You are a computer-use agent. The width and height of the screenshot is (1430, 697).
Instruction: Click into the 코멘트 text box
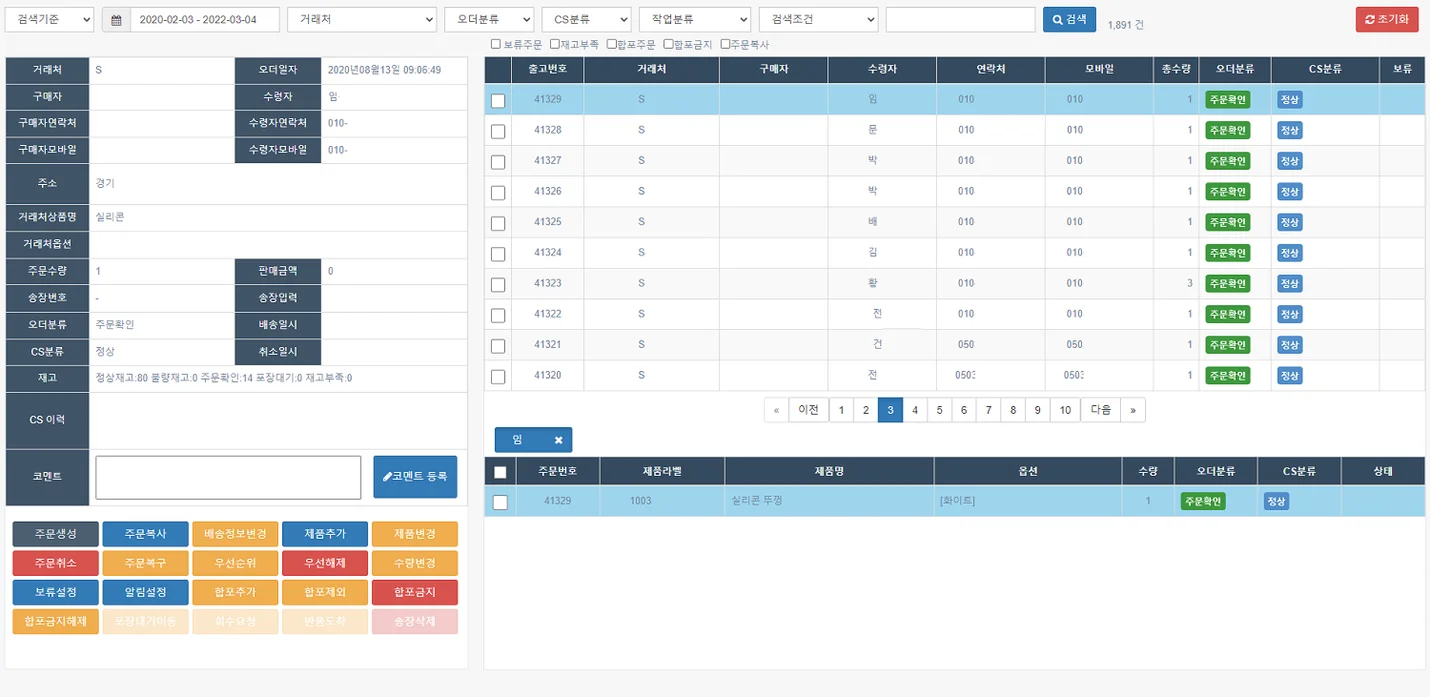pyautogui.click(x=228, y=477)
